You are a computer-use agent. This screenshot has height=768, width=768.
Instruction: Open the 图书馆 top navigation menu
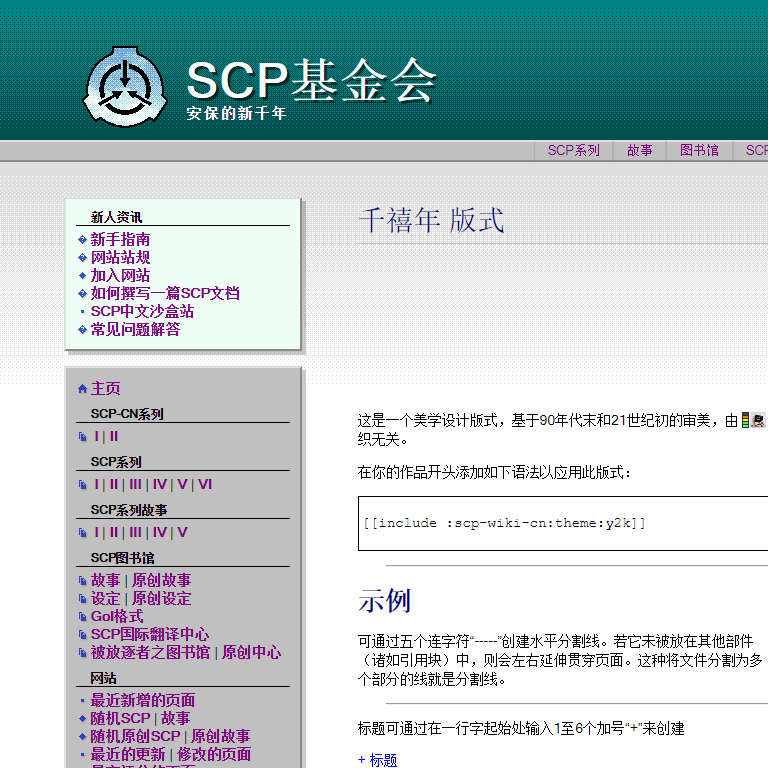[x=699, y=151]
